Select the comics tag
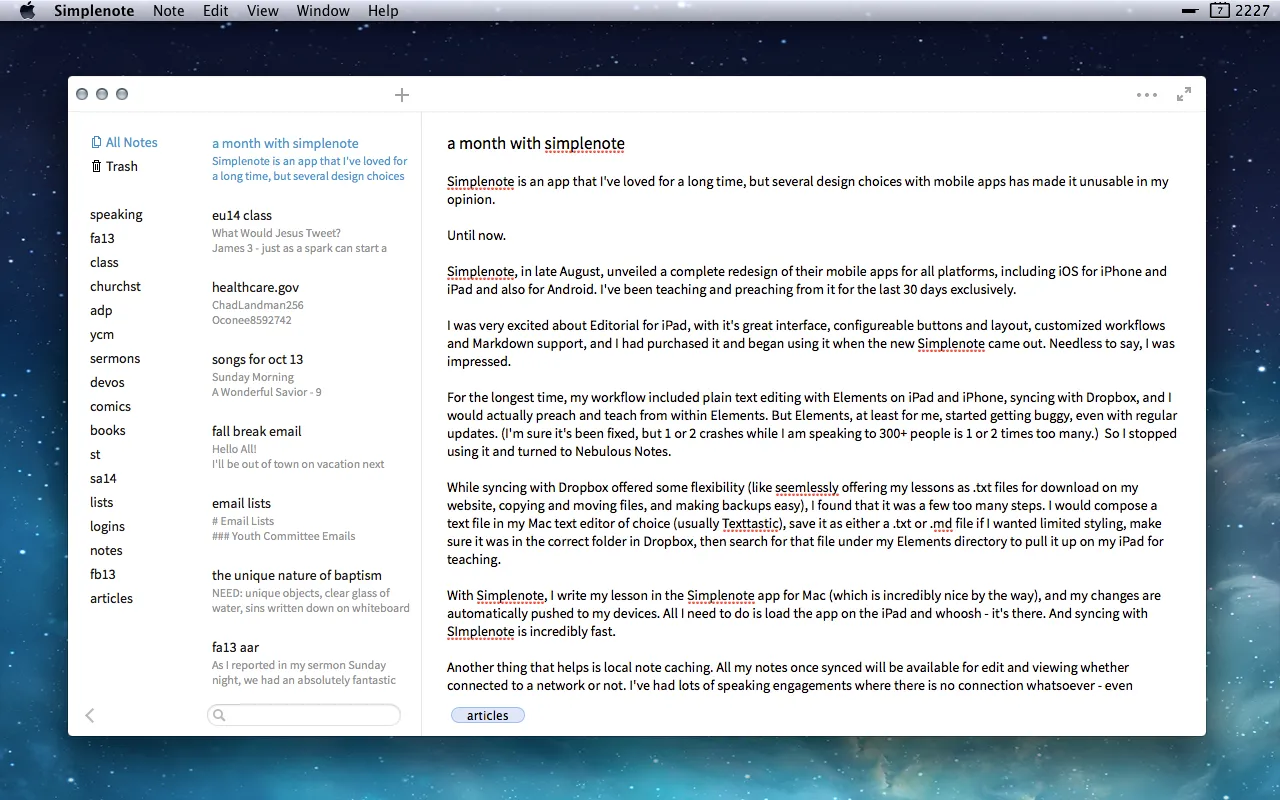The height and width of the screenshot is (800, 1280). (110, 406)
